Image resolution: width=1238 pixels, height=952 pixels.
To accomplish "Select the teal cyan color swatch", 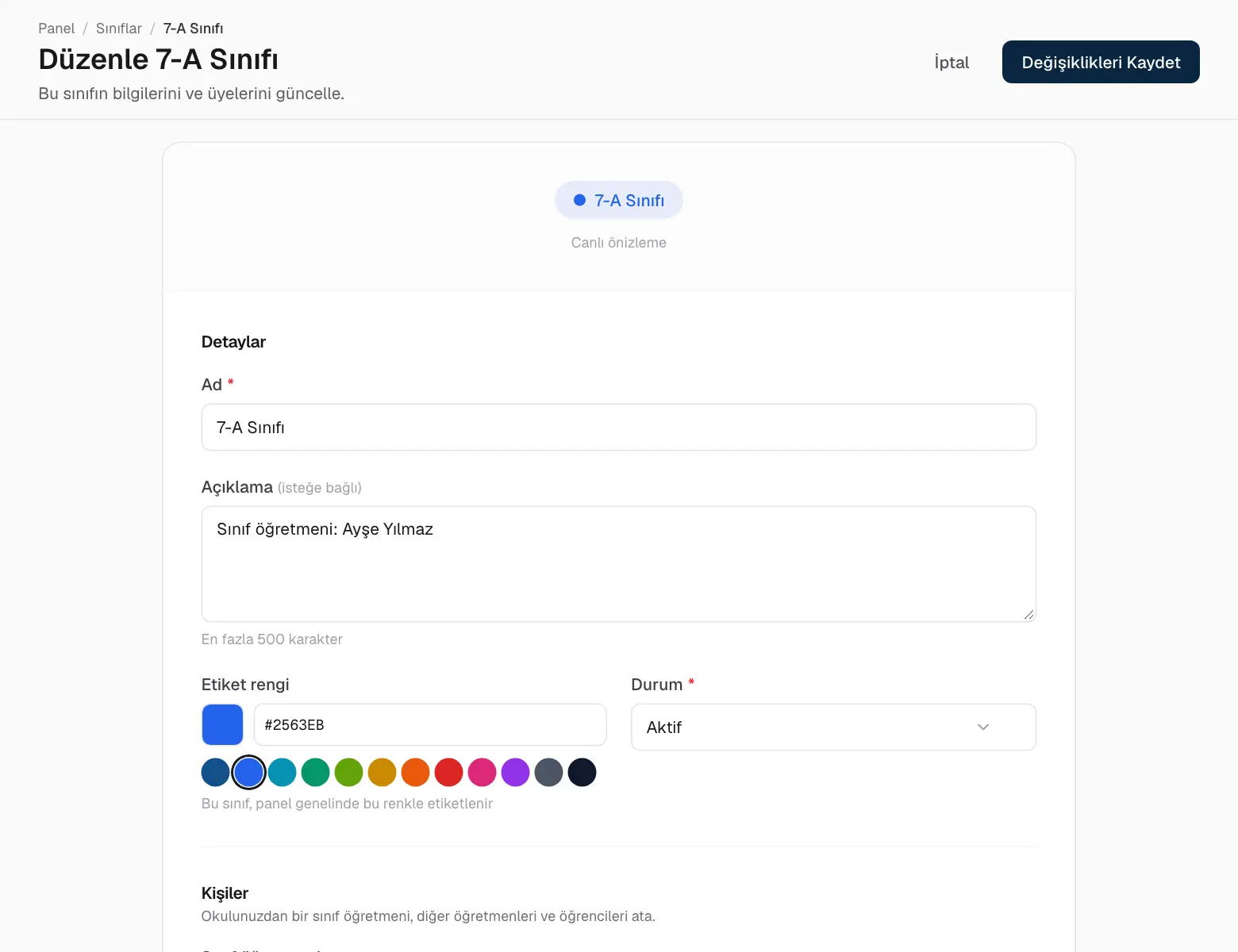I will [x=283, y=773].
